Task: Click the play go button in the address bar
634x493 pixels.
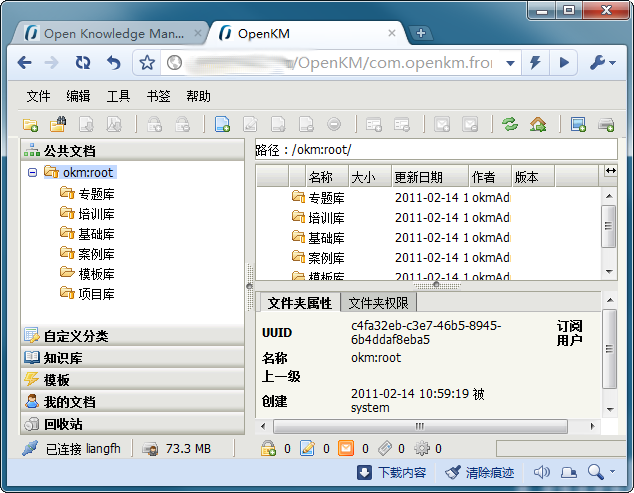Action: coord(564,63)
